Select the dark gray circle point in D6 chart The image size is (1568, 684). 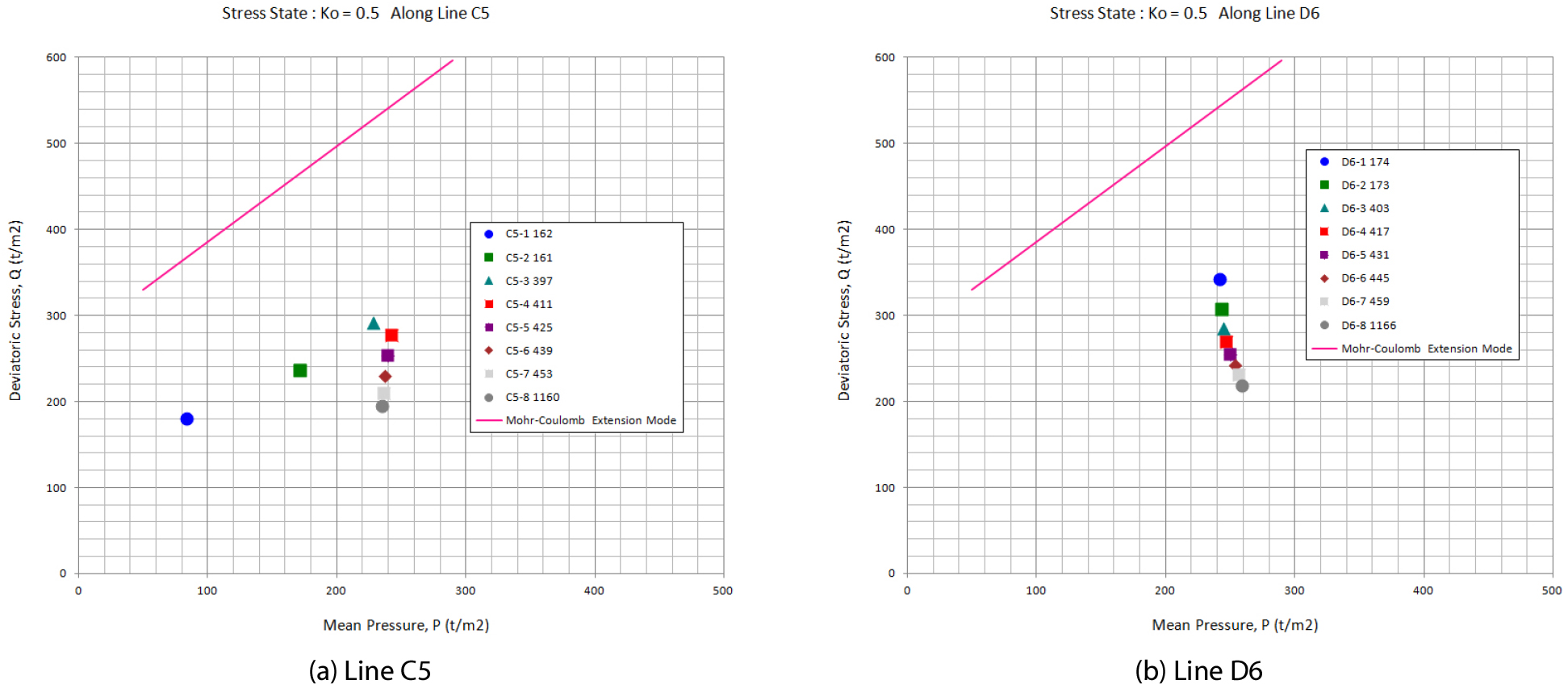pos(1242,386)
